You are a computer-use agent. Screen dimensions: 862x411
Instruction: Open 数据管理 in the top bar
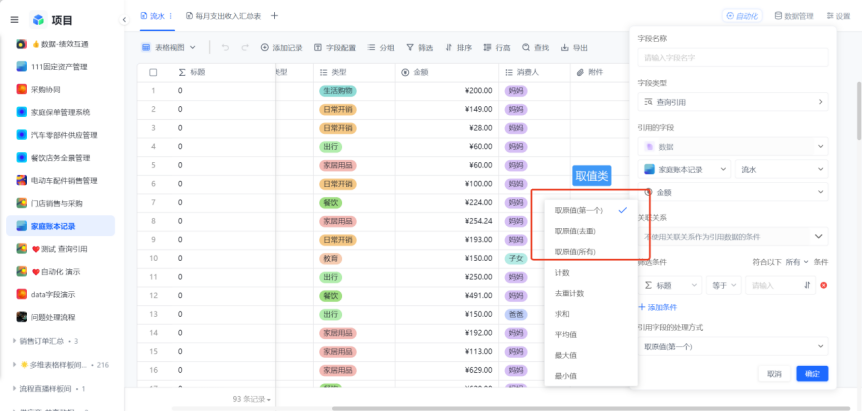[793, 16]
